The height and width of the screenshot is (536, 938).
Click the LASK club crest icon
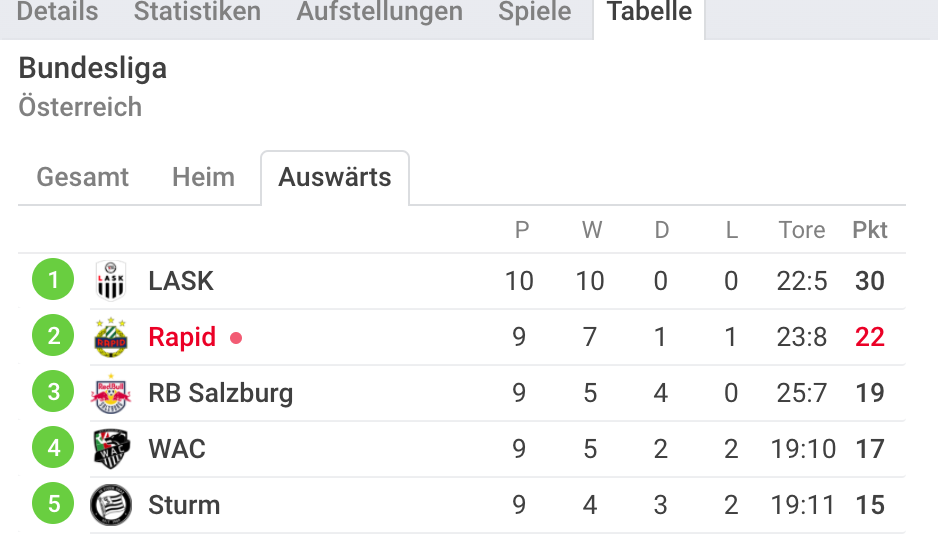point(111,280)
